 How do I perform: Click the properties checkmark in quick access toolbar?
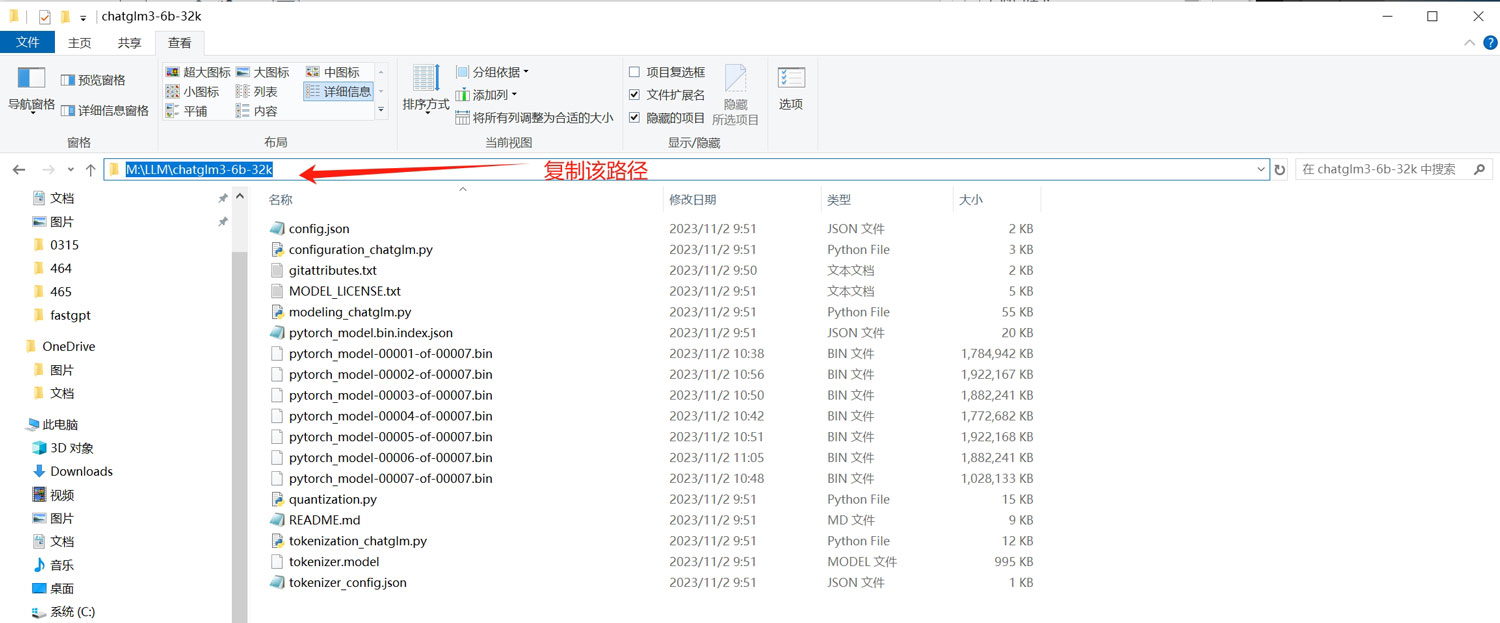tap(45, 17)
